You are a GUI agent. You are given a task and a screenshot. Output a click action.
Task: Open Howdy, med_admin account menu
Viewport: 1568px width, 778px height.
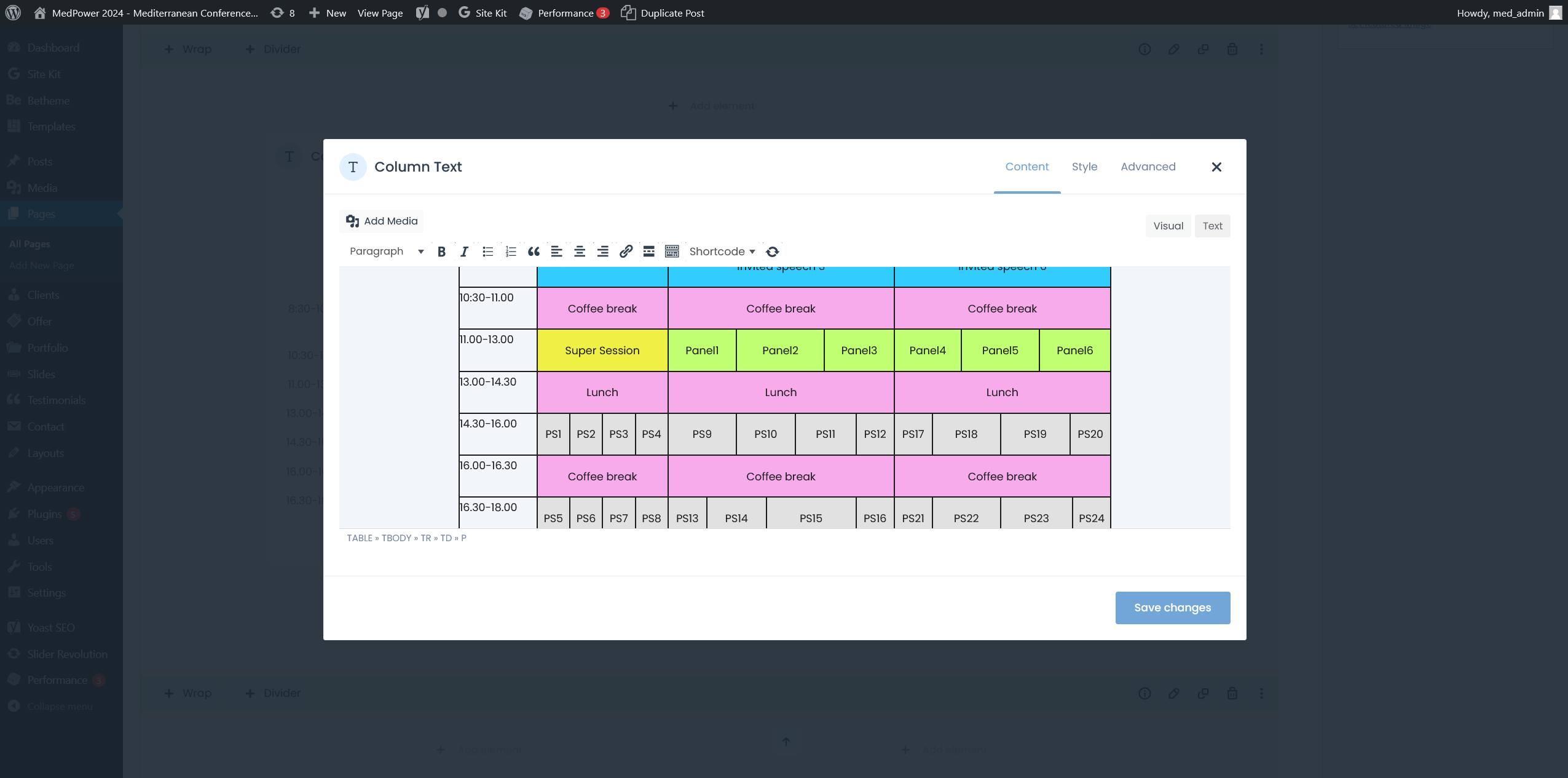tap(1509, 12)
